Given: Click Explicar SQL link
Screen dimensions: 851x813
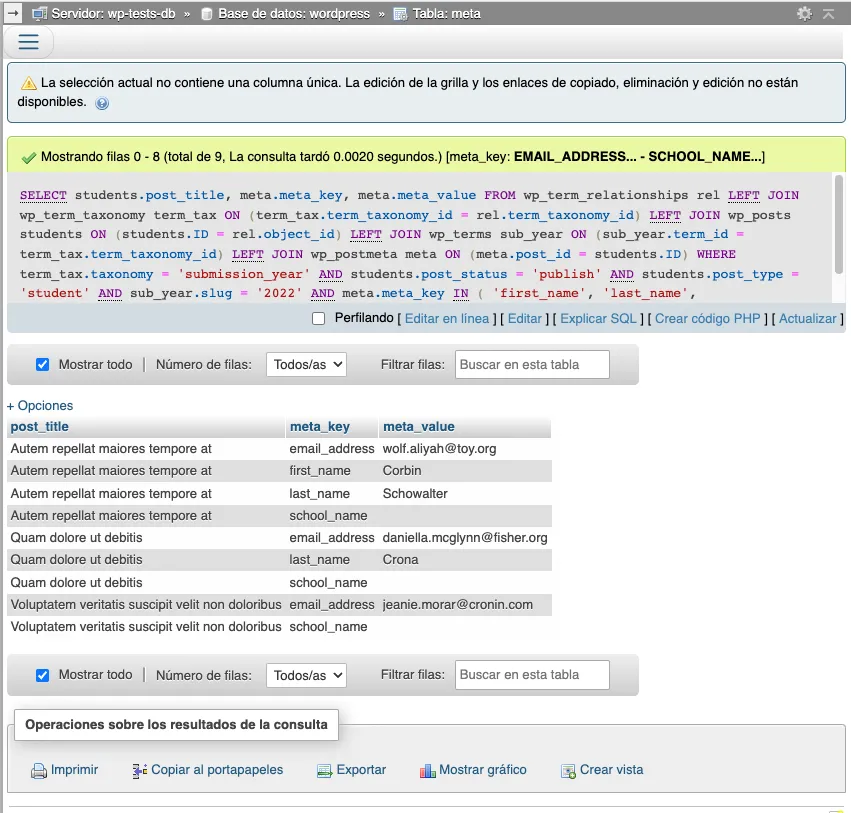Looking at the screenshot, I should (x=598, y=319).
